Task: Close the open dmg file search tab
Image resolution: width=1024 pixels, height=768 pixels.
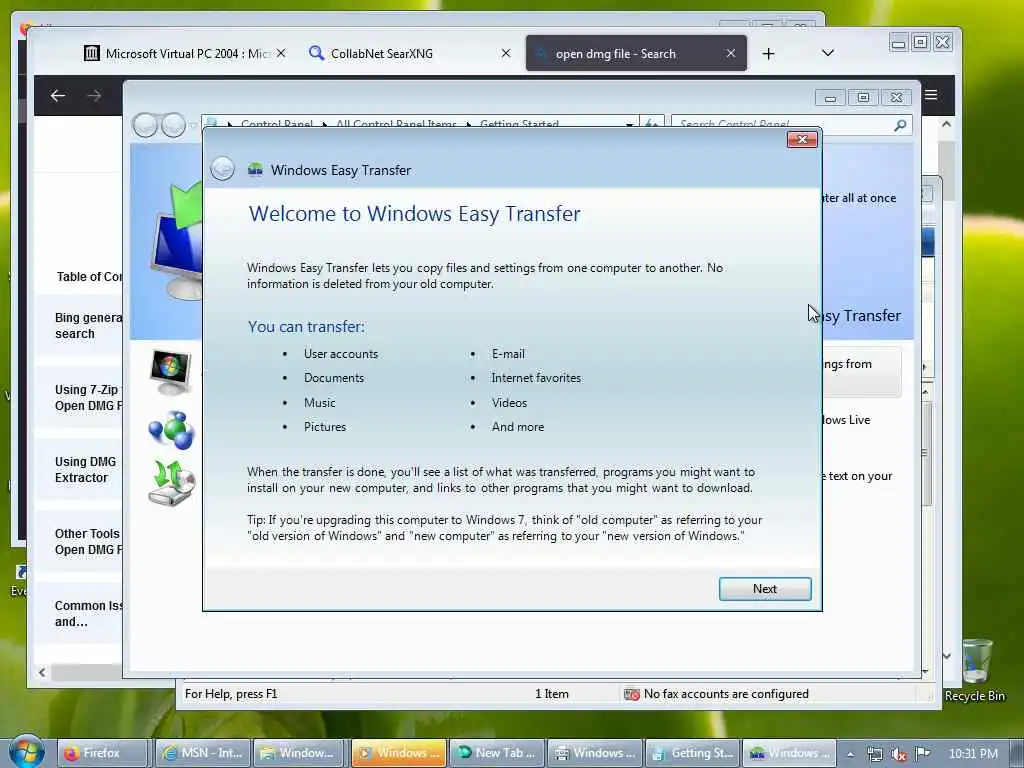Action: (731, 54)
